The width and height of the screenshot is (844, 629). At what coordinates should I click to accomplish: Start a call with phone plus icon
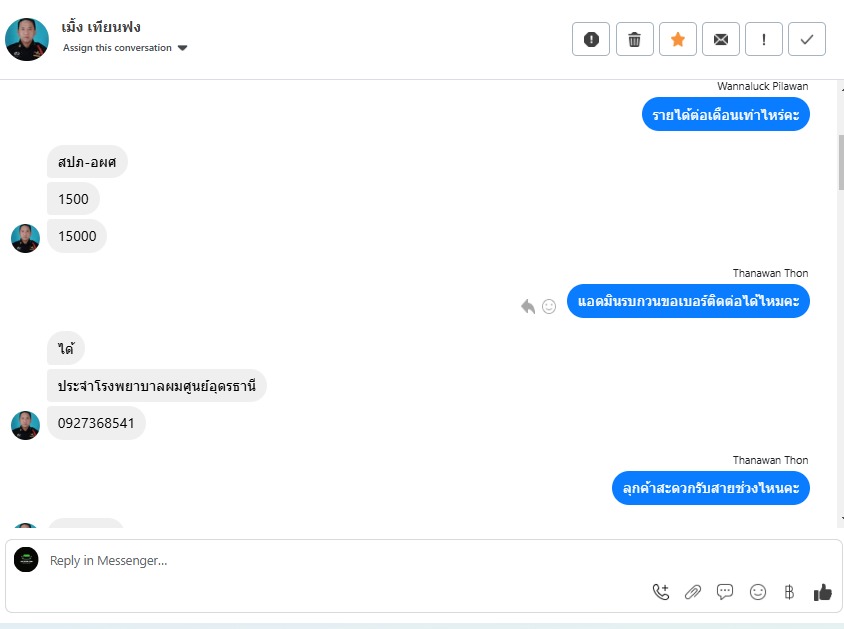coord(661,592)
